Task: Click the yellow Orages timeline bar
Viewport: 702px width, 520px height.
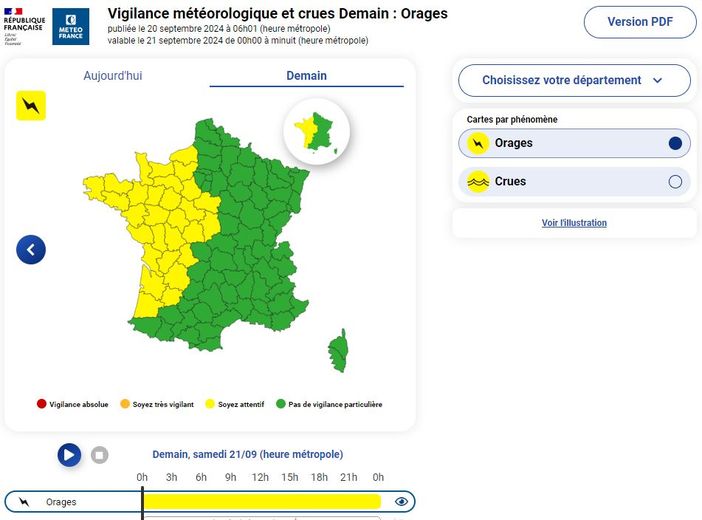Action: 262,501
